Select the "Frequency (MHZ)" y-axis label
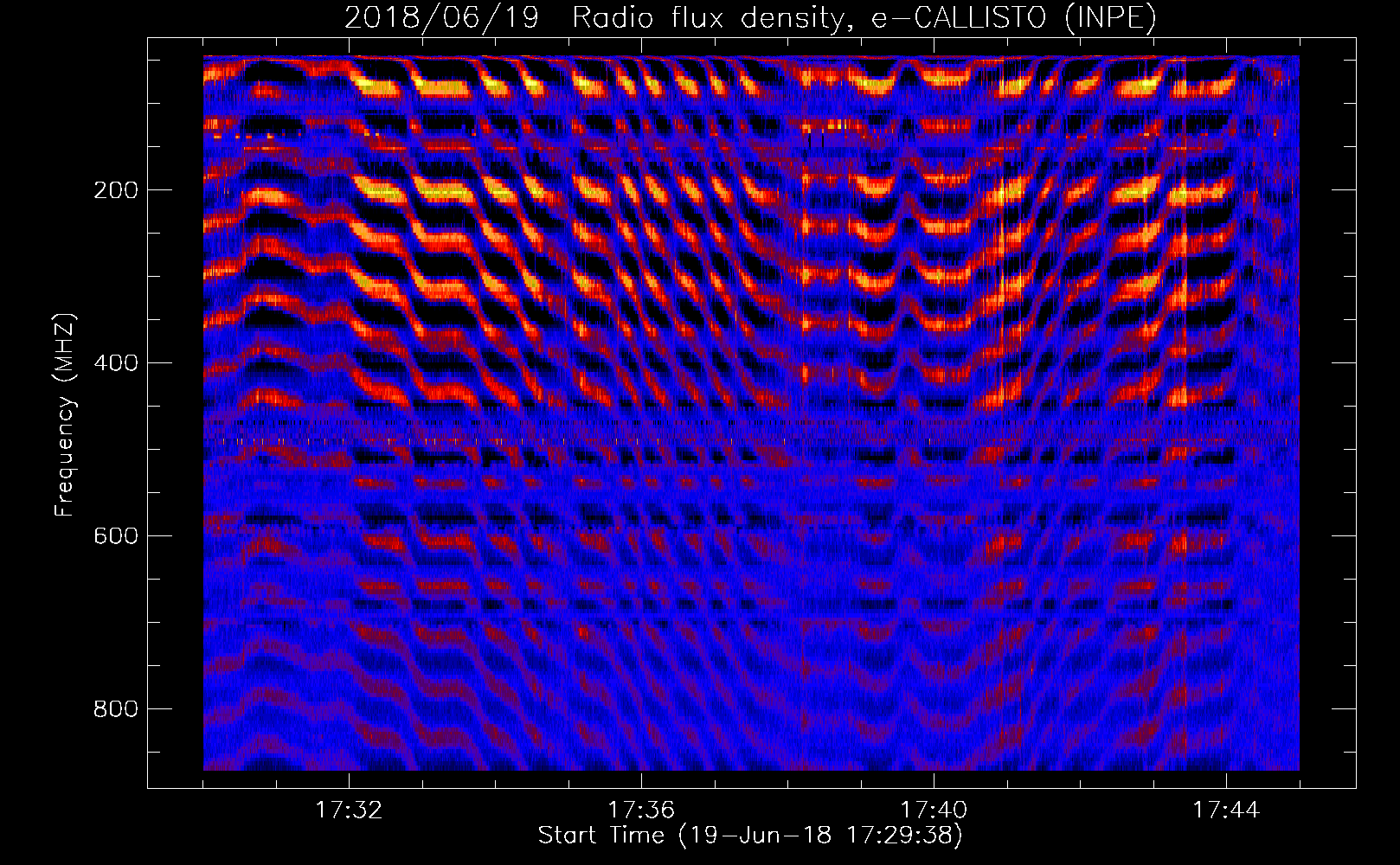 [65, 414]
